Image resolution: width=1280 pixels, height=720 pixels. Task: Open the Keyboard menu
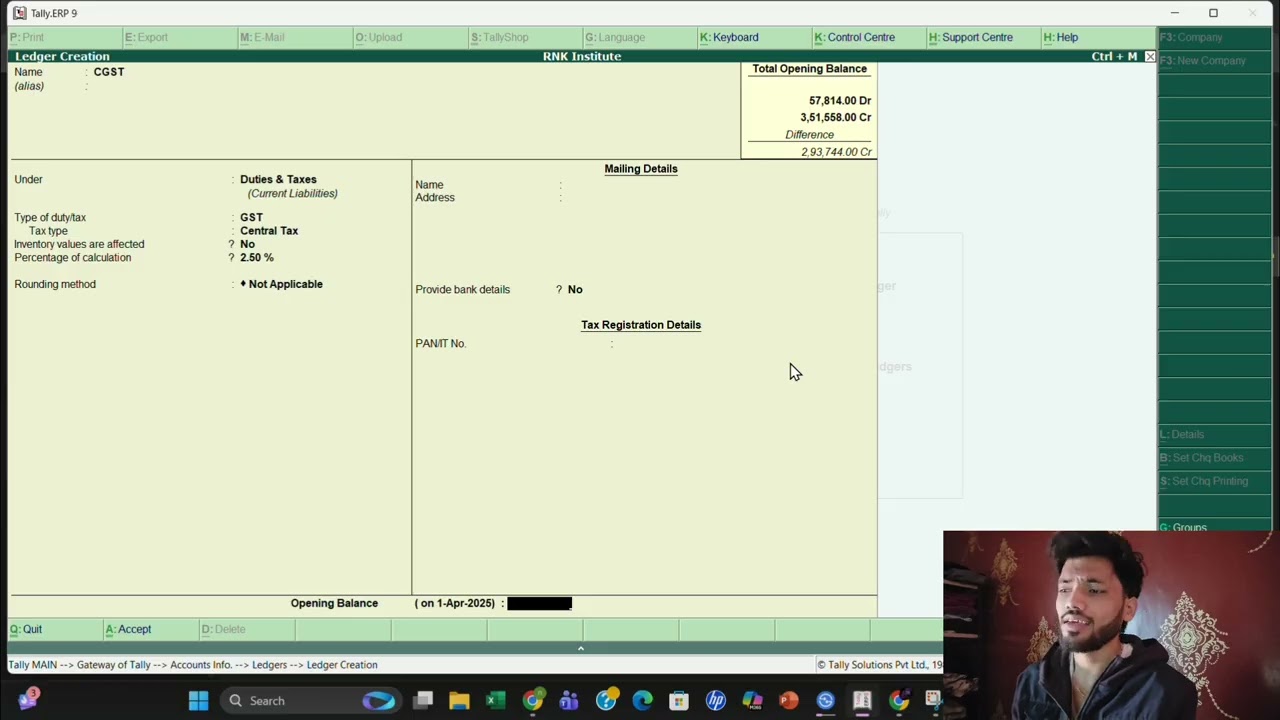click(x=729, y=37)
